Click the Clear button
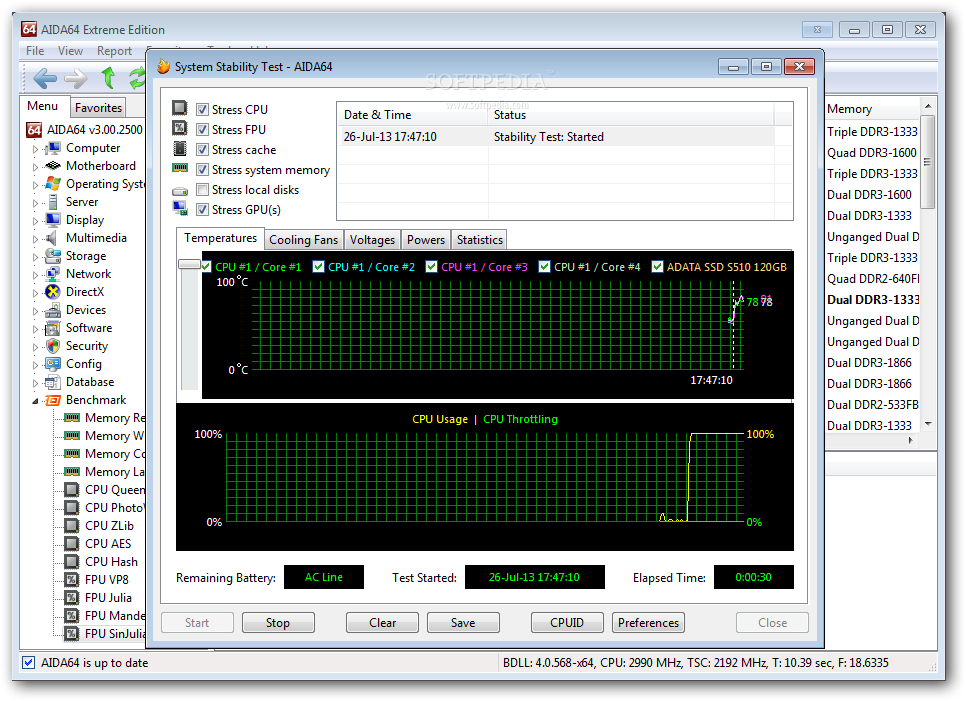966x701 pixels. pos(383,623)
